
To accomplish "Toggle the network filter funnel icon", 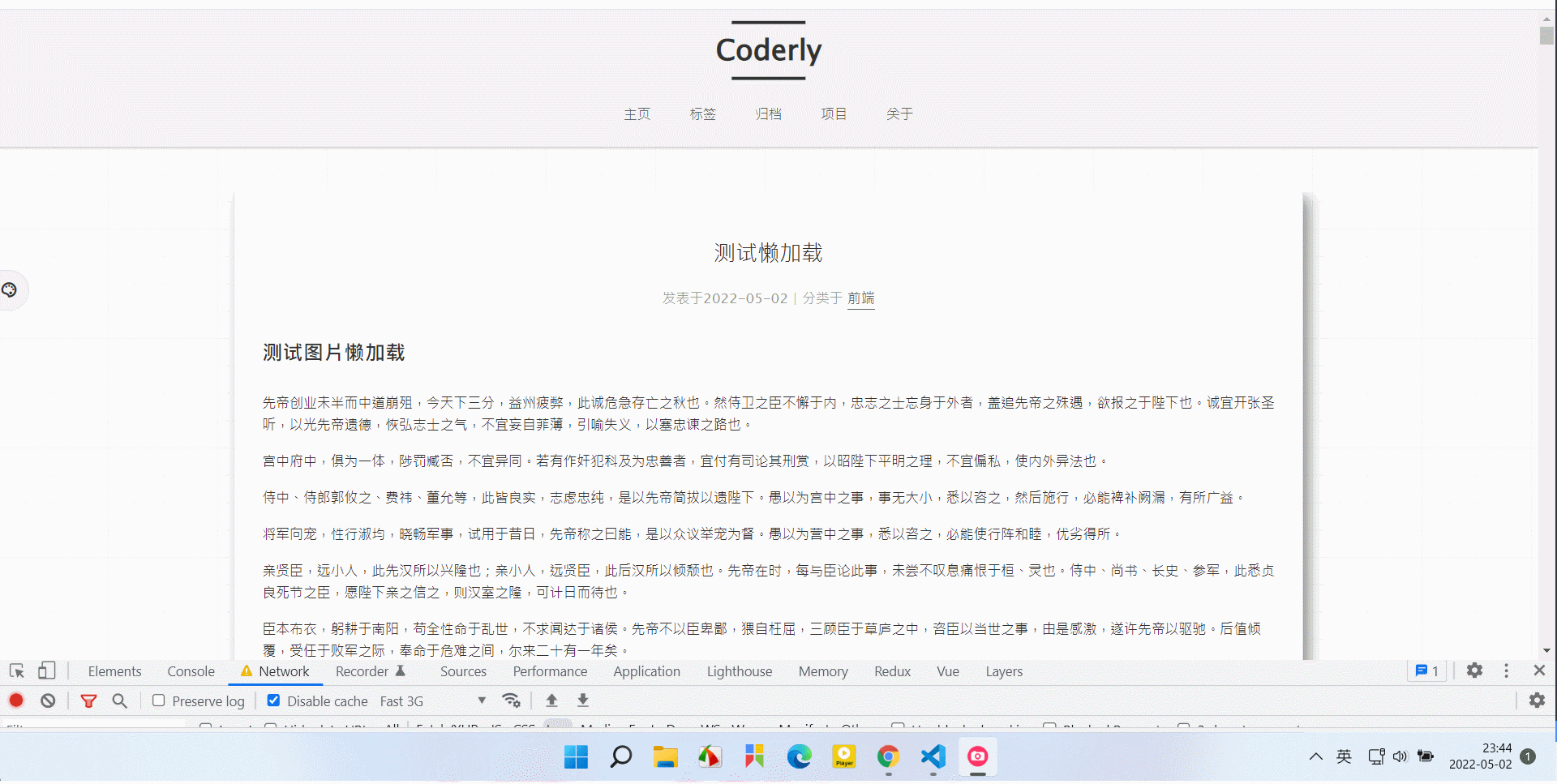I will tap(89, 700).
